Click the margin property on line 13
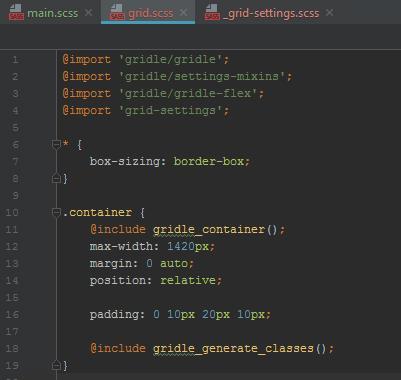Screen dimensions: 401x380 click(111, 264)
